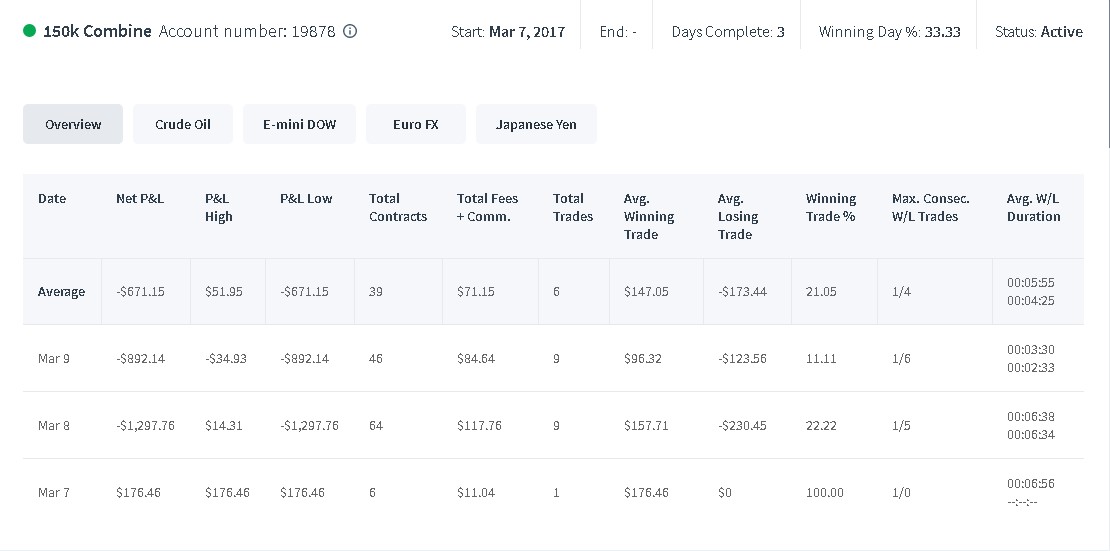Screen dimensions: 1110x551
Task: Switch to the Overview tab
Action: 73,124
